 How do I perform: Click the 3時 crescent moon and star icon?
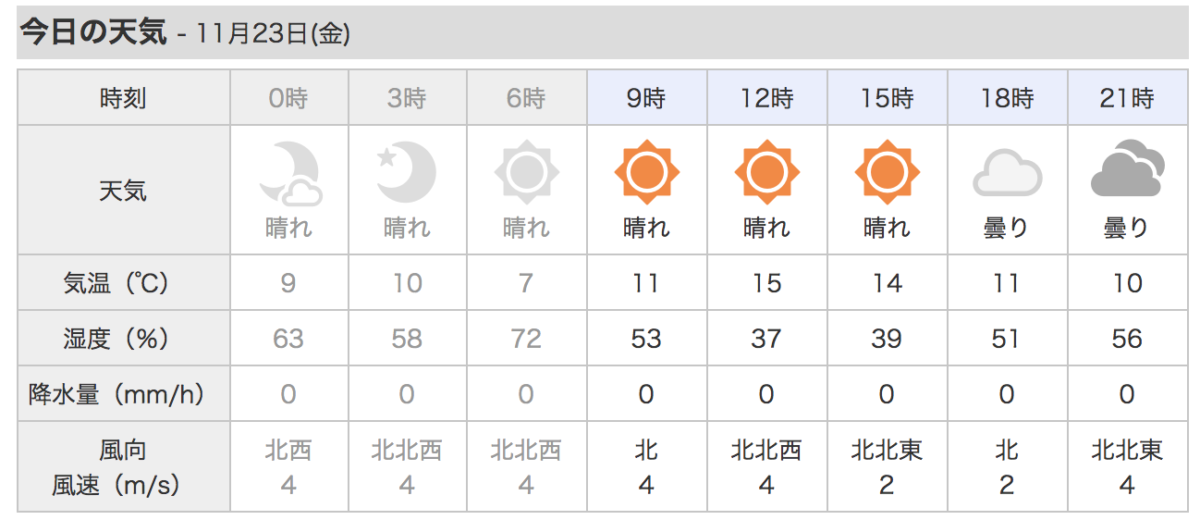(x=407, y=172)
